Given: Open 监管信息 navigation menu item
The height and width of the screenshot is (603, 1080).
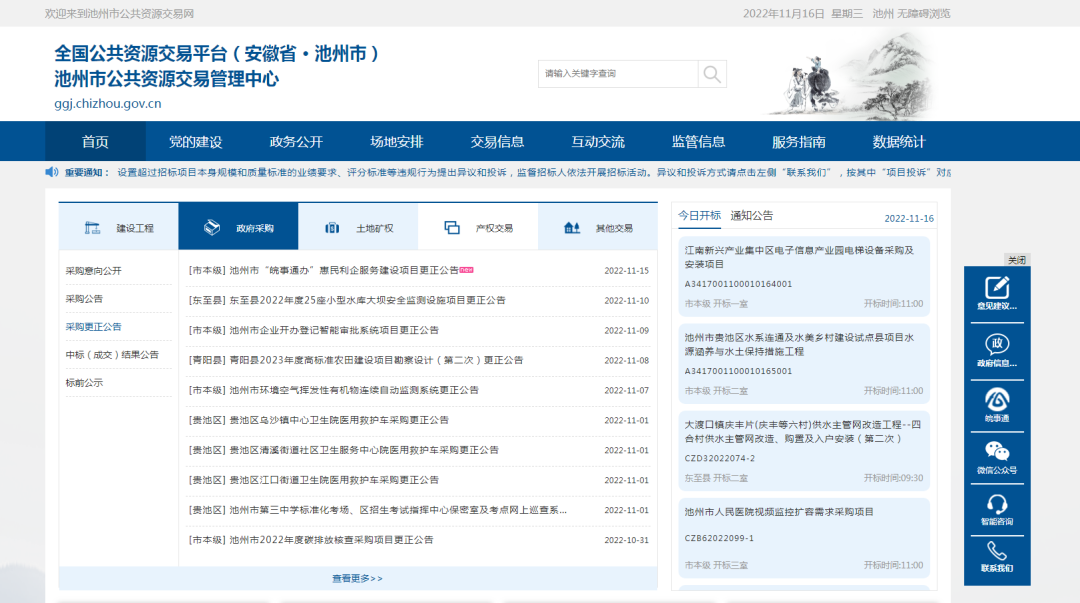Looking at the screenshot, I should coord(698,142).
